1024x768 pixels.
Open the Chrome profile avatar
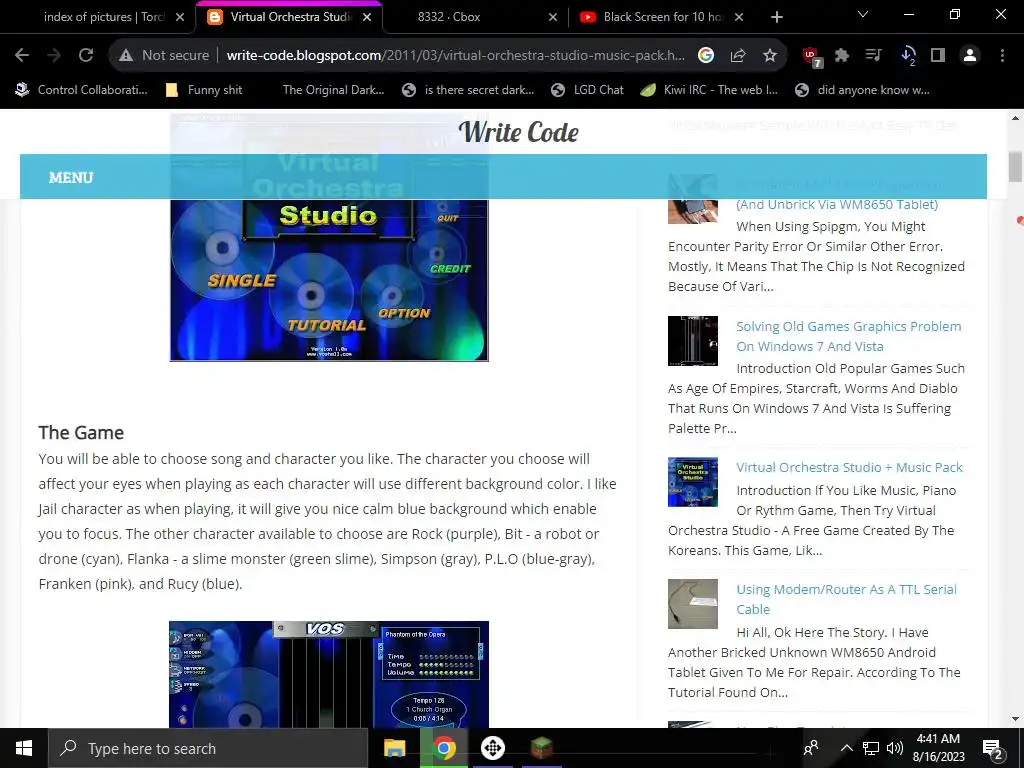pos(970,56)
